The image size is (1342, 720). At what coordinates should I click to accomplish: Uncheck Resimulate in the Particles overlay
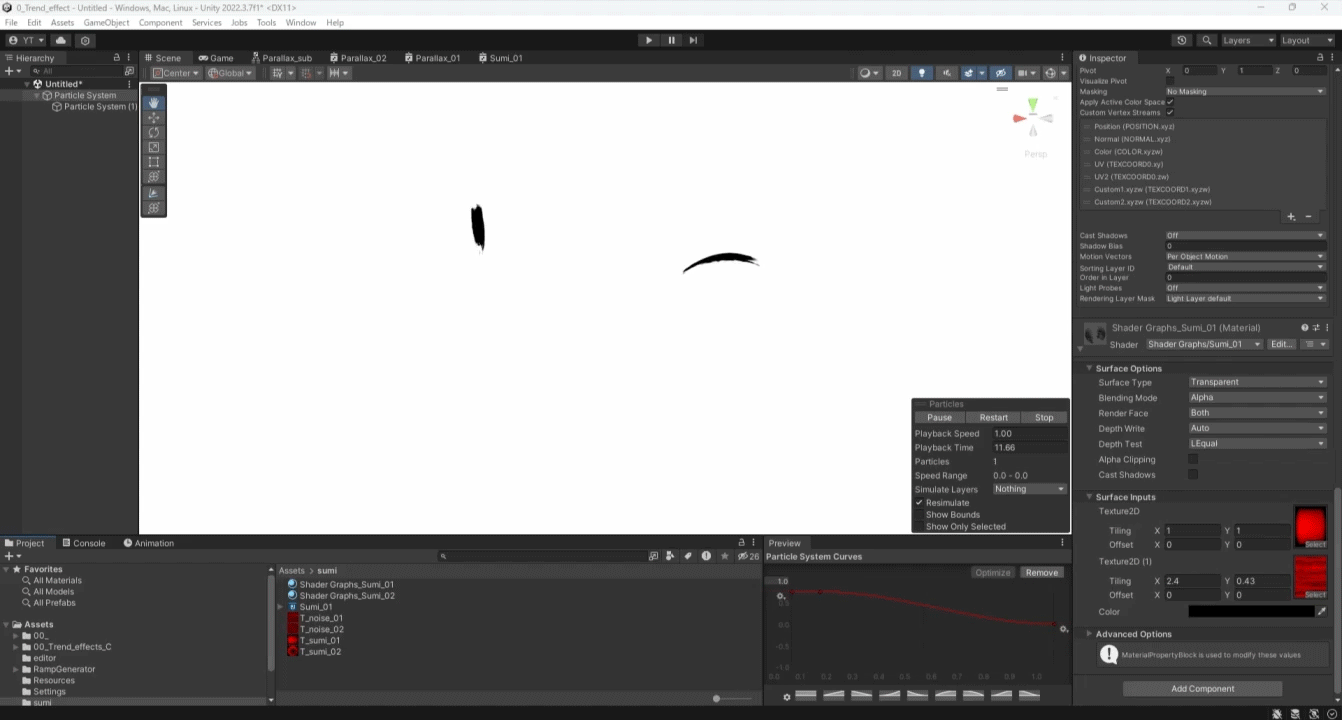pyautogui.click(x=921, y=502)
